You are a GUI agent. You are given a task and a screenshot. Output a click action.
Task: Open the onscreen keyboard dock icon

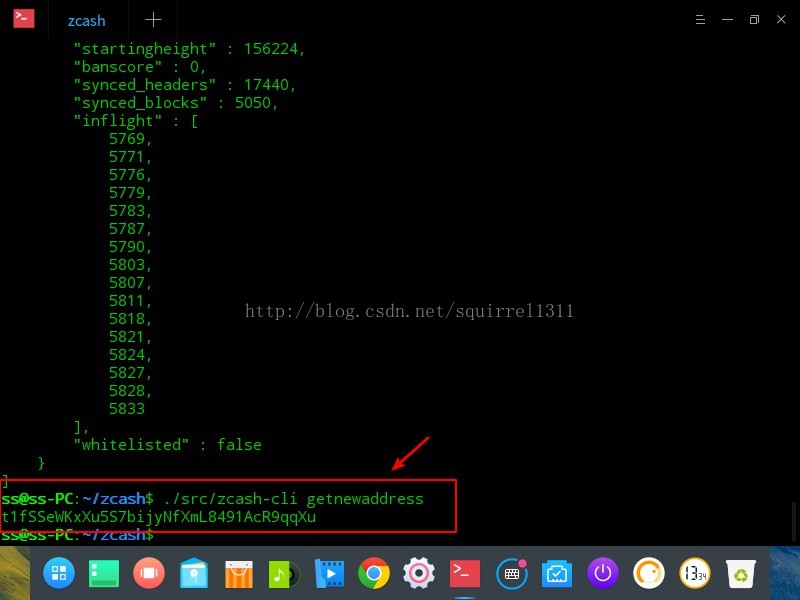(x=511, y=573)
